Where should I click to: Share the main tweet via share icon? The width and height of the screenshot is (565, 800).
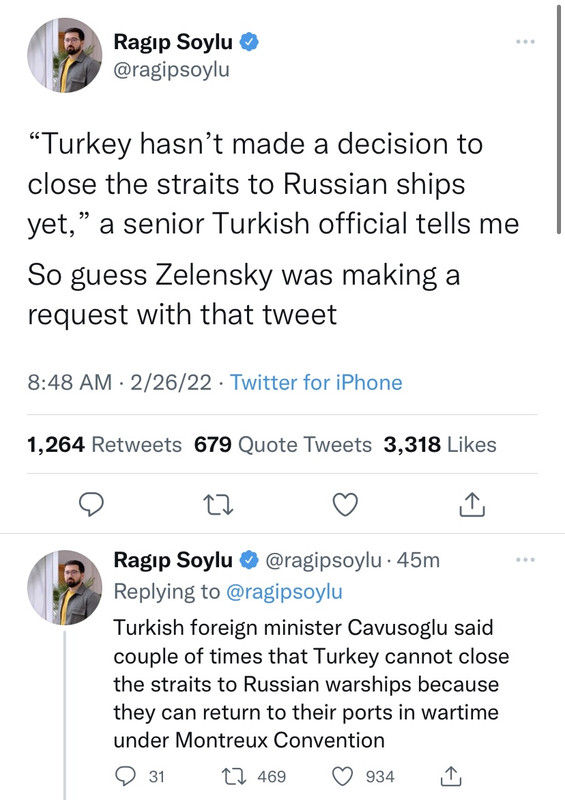(472, 505)
